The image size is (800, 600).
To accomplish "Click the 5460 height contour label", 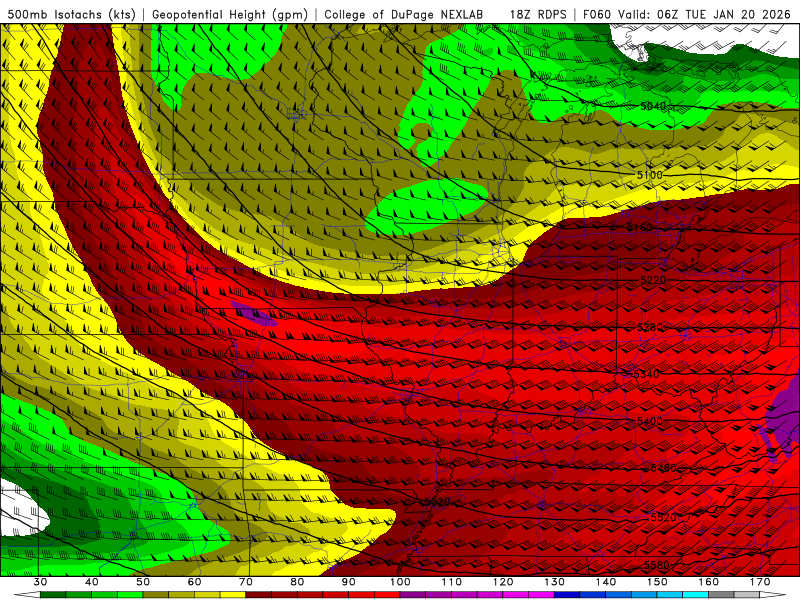I will 663,468.
